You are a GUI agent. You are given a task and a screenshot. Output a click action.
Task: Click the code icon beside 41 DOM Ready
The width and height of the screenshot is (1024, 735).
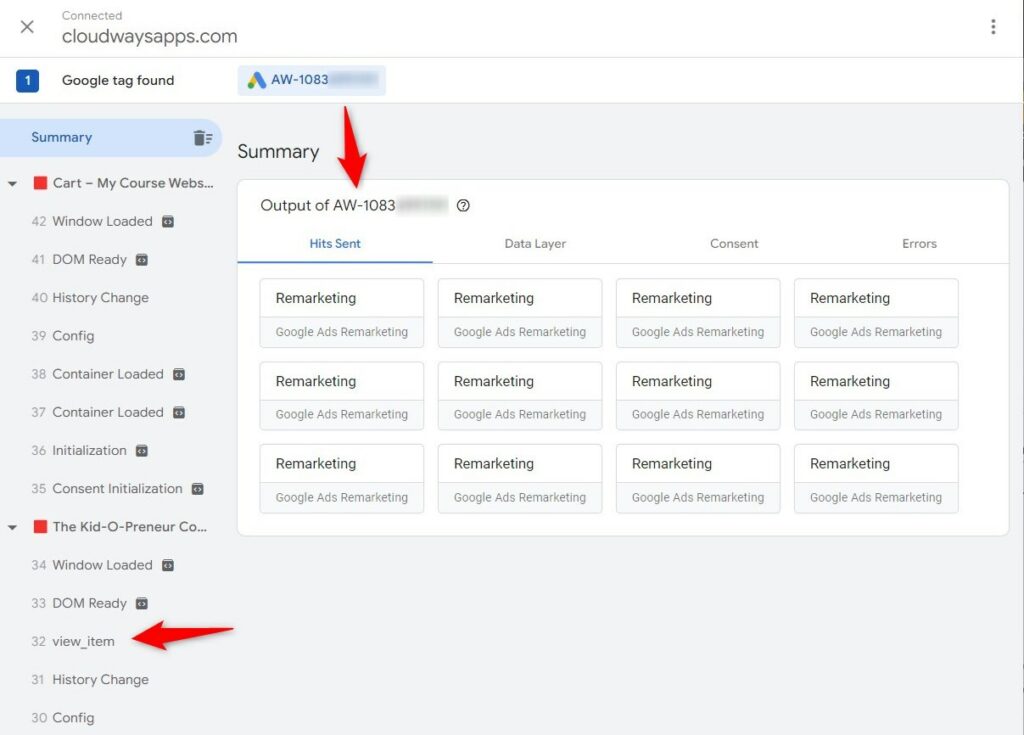coord(142,260)
